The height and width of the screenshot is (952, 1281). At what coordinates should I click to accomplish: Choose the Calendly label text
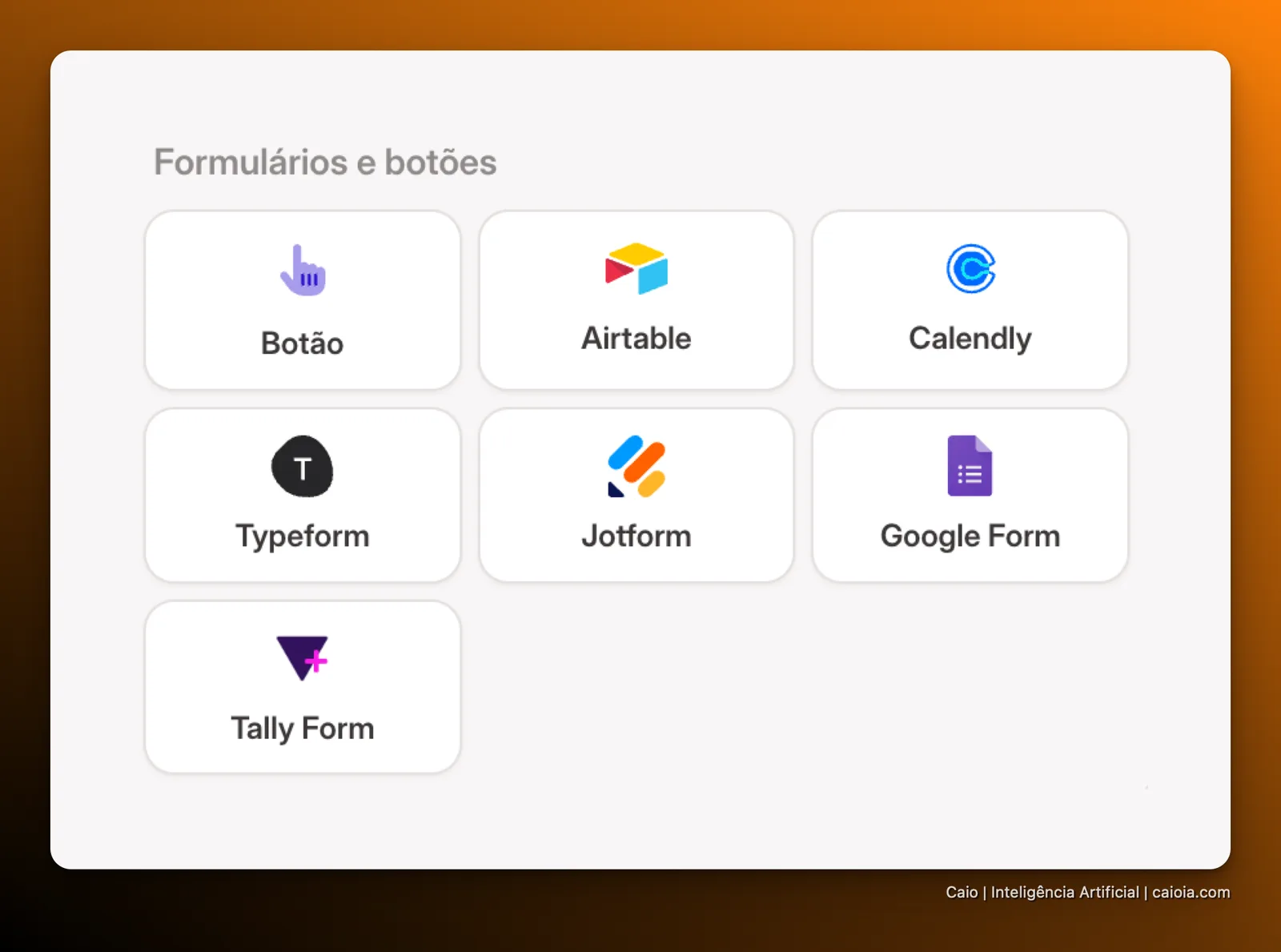pyautogui.click(x=970, y=339)
